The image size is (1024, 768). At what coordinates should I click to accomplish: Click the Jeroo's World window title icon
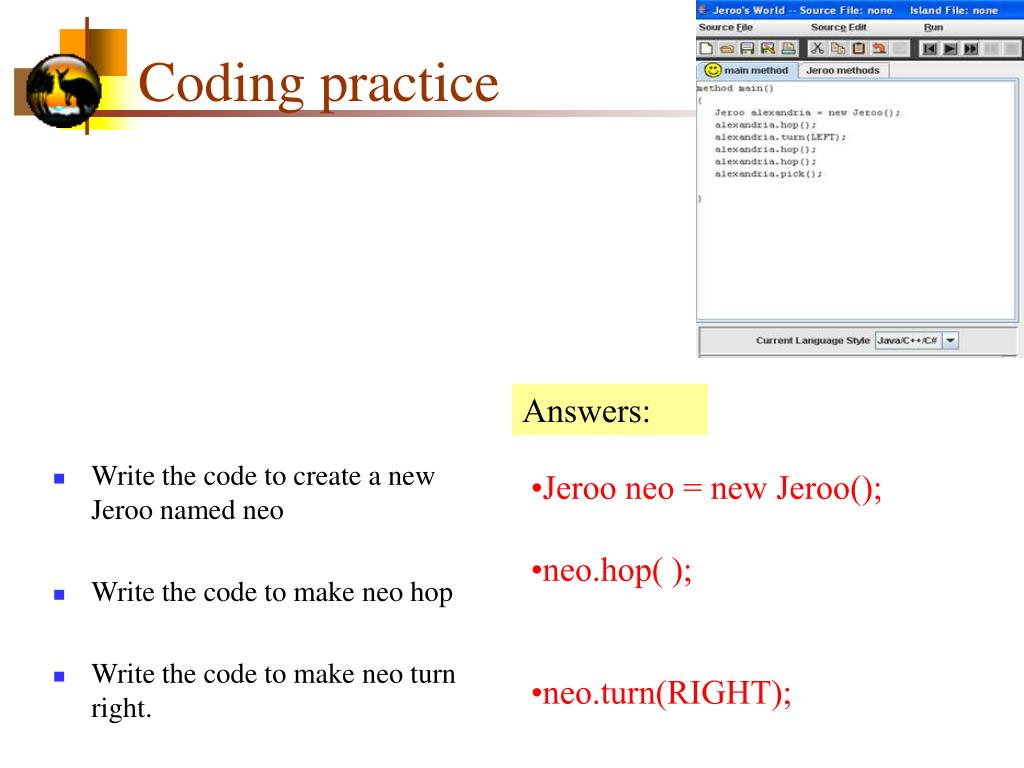click(x=703, y=10)
